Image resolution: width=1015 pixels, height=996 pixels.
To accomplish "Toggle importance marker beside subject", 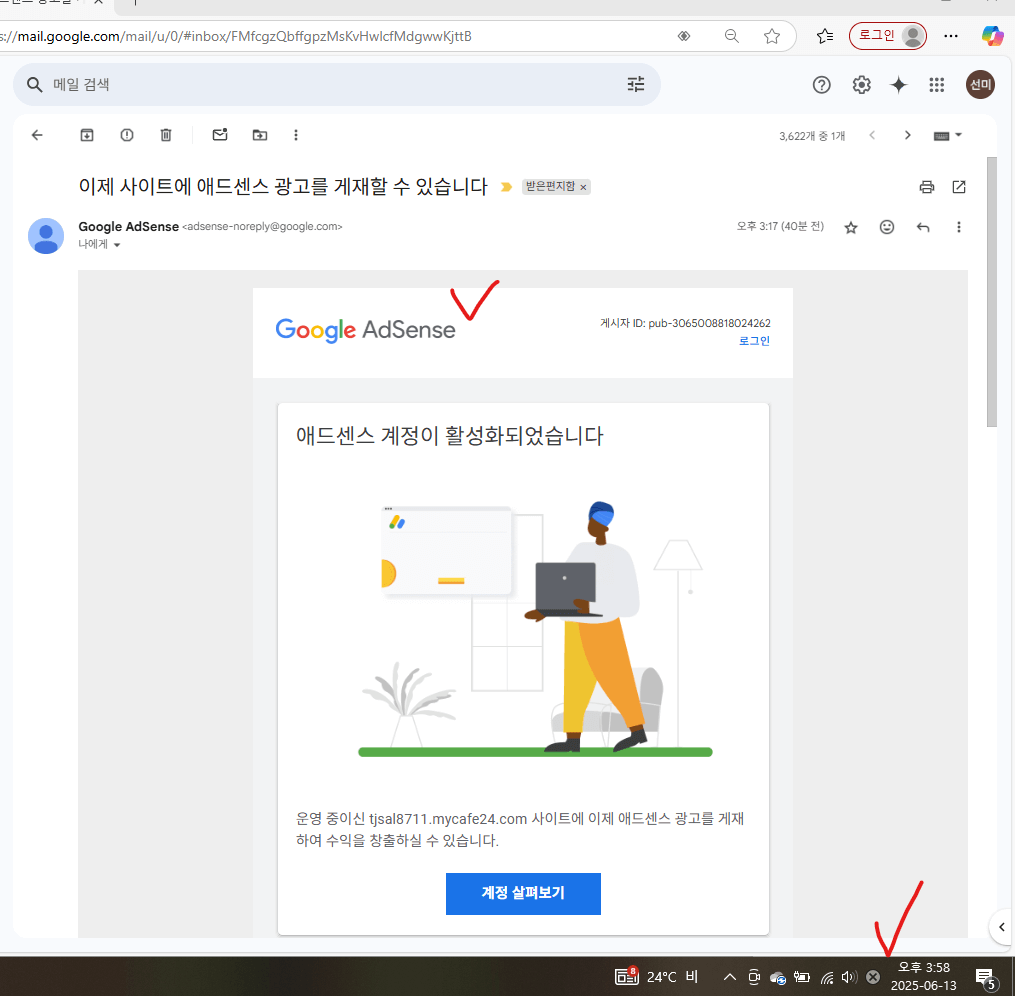I will click(x=506, y=187).
